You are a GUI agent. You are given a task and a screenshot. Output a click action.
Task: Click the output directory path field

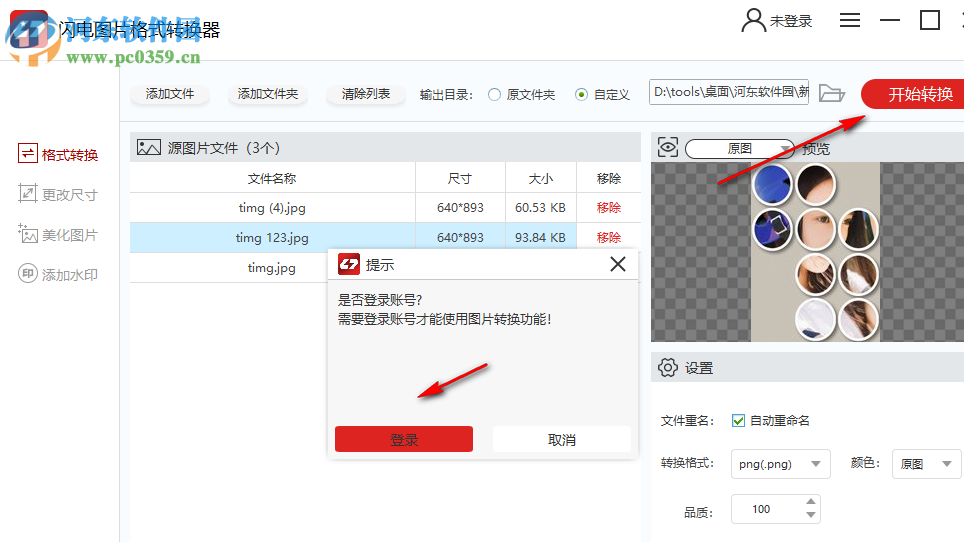click(729, 92)
